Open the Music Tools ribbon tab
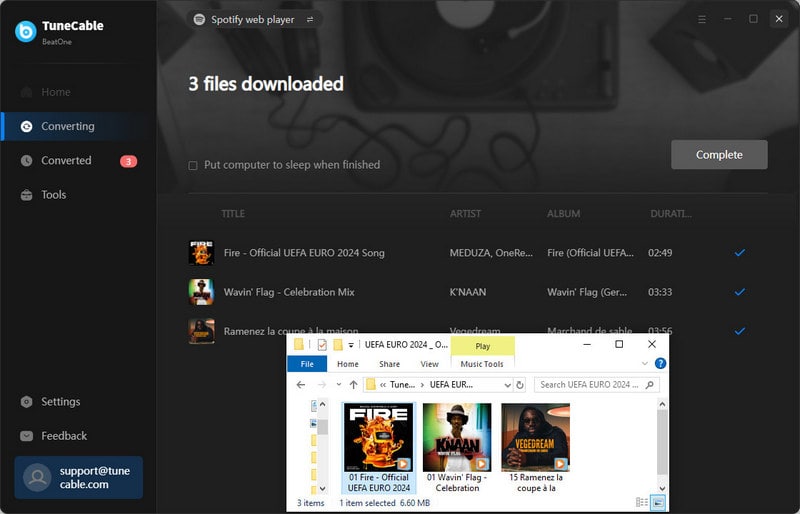 point(482,364)
